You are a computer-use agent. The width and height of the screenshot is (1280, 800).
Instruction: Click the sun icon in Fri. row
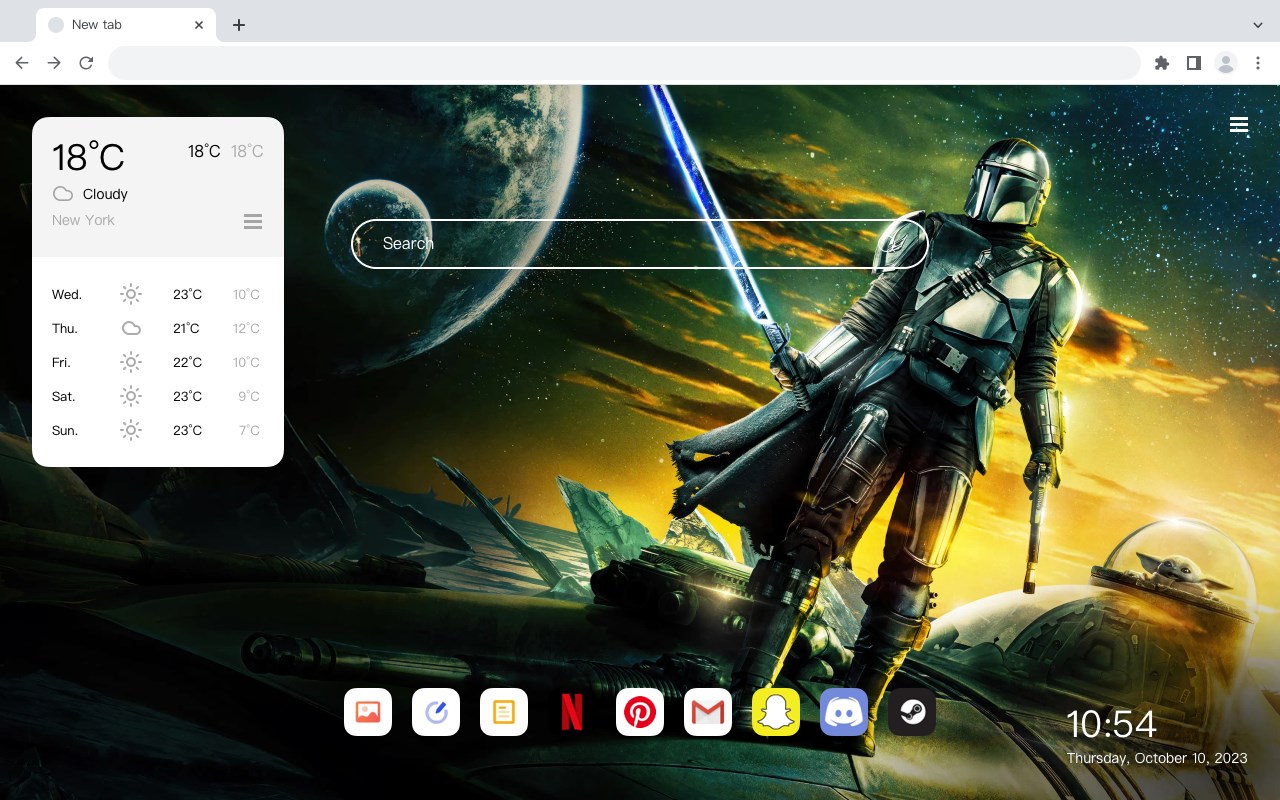(131, 362)
